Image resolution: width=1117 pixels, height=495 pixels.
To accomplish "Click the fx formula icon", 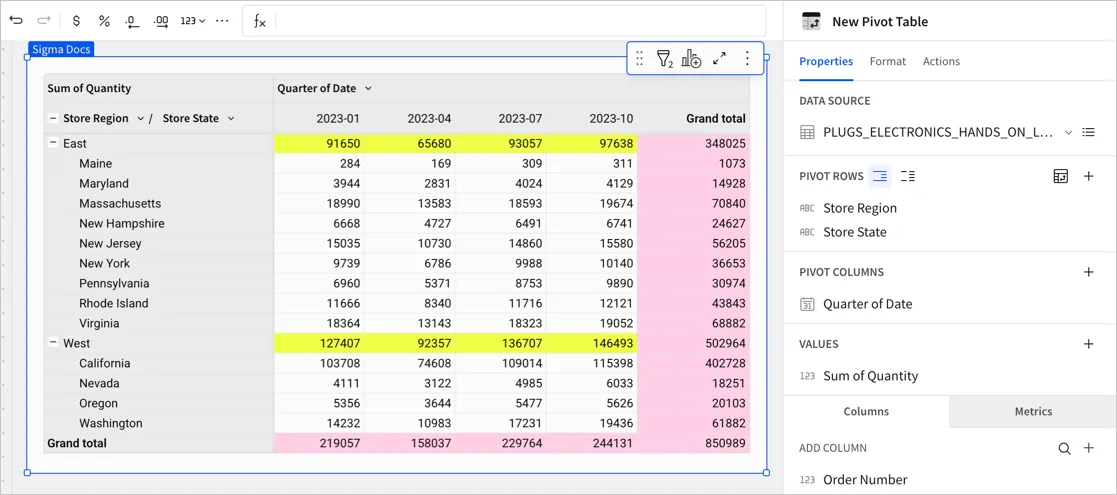I will click(x=260, y=21).
